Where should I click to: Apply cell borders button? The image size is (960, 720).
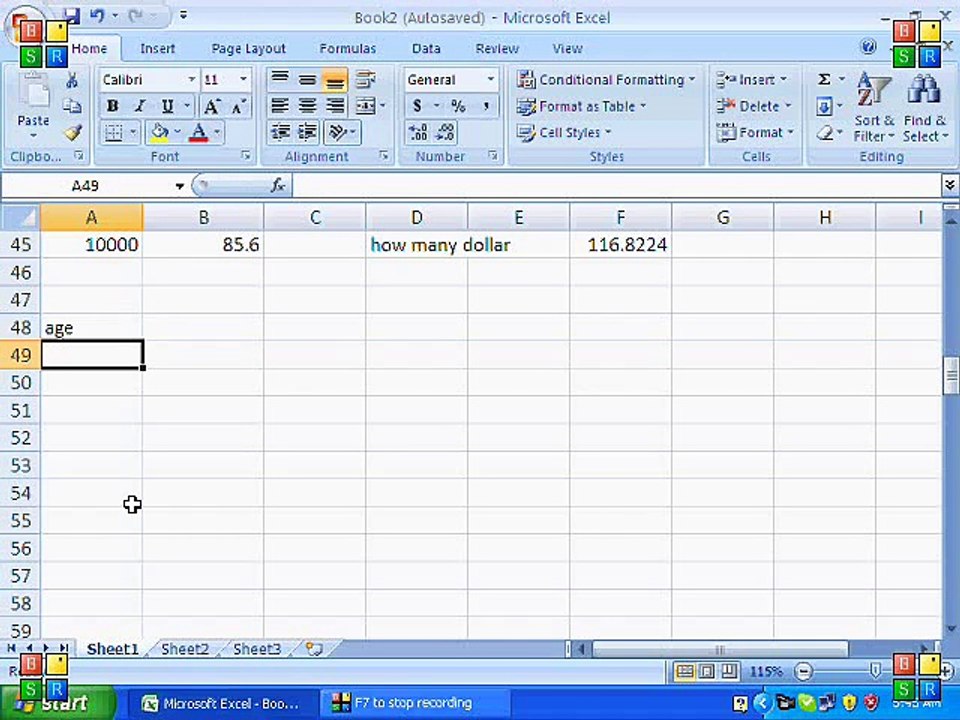coord(114,132)
